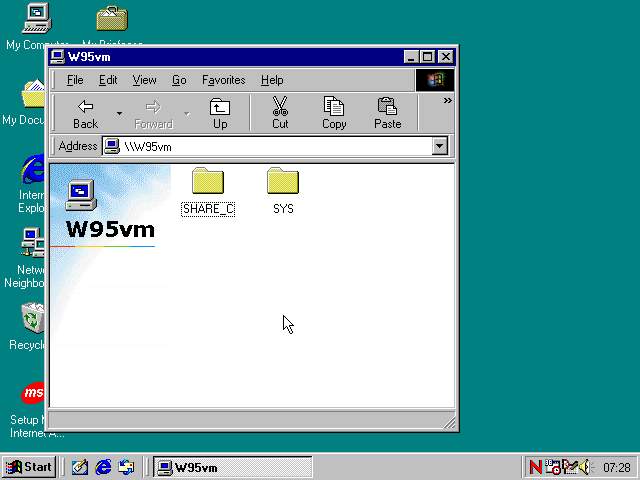Click the W95vm computer icon in side panel
The height and width of the screenshot is (480, 640).
(81, 195)
